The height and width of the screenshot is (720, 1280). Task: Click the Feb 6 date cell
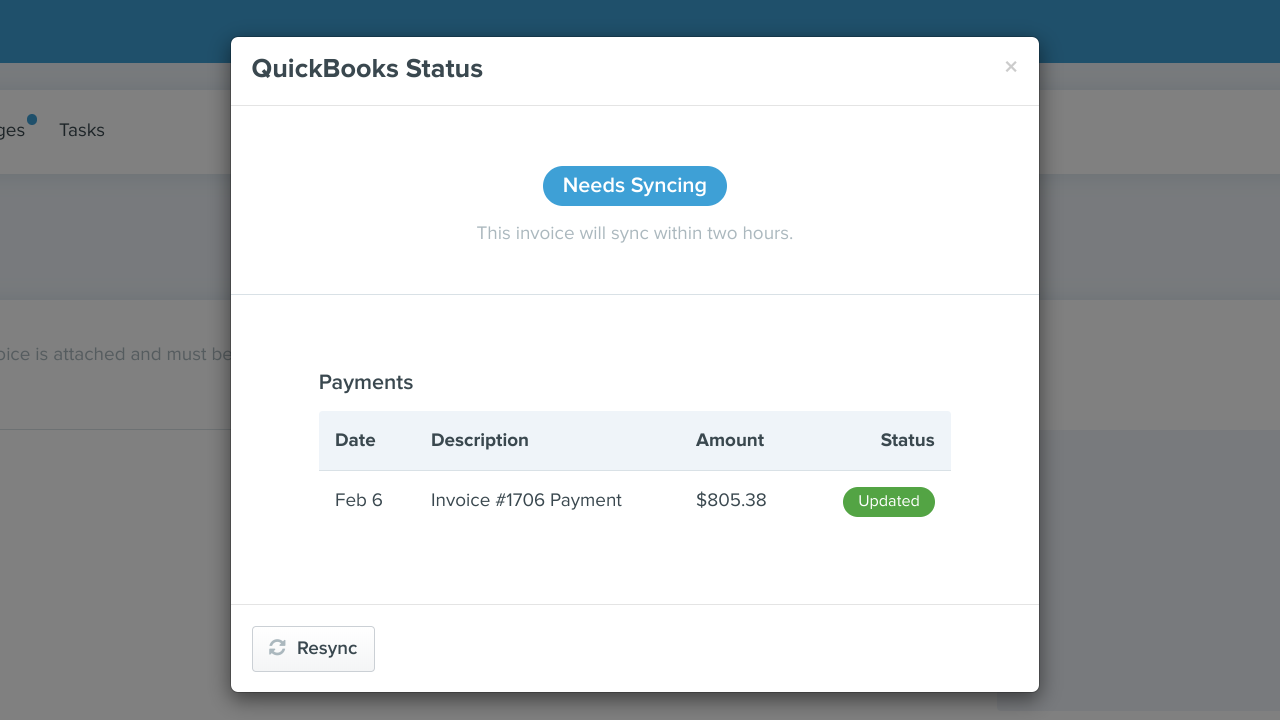pyautogui.click(x=359, y=500)
